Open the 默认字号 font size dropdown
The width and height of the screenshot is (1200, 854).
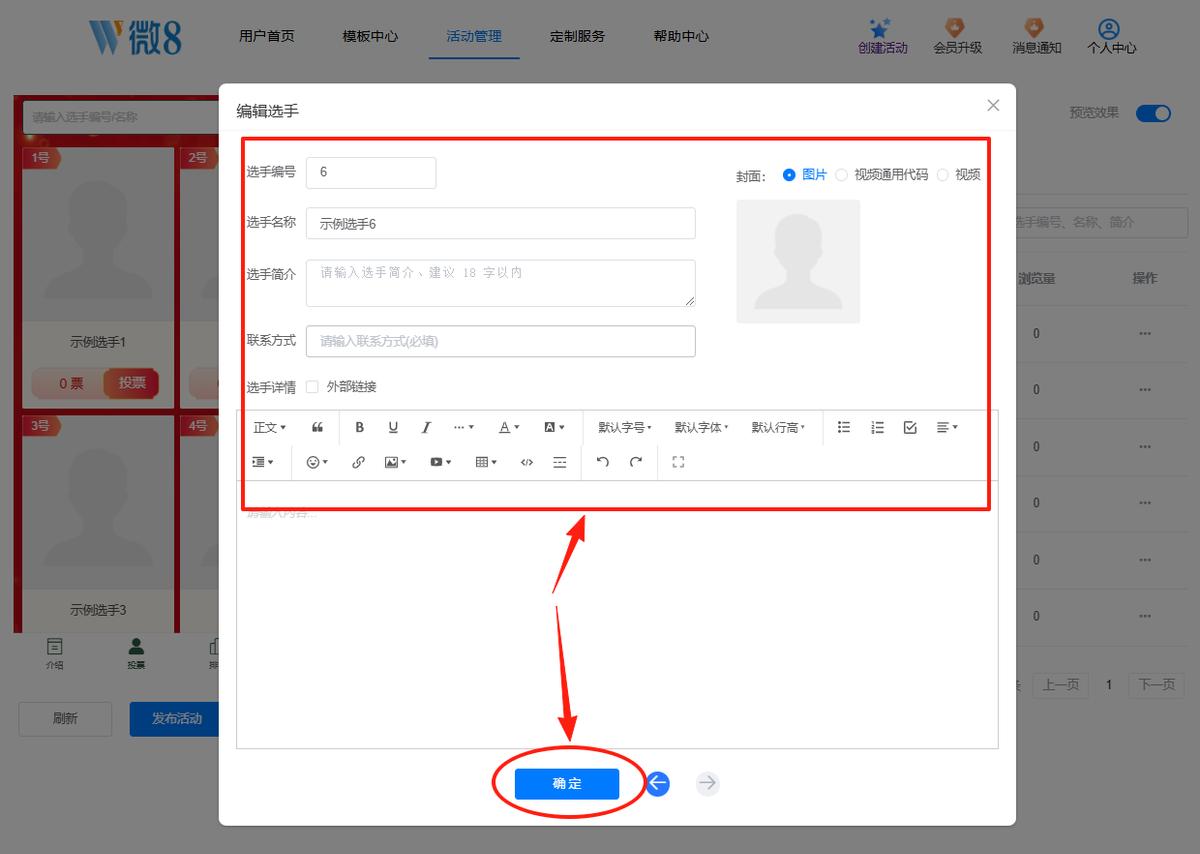click(x=625, y=427)
